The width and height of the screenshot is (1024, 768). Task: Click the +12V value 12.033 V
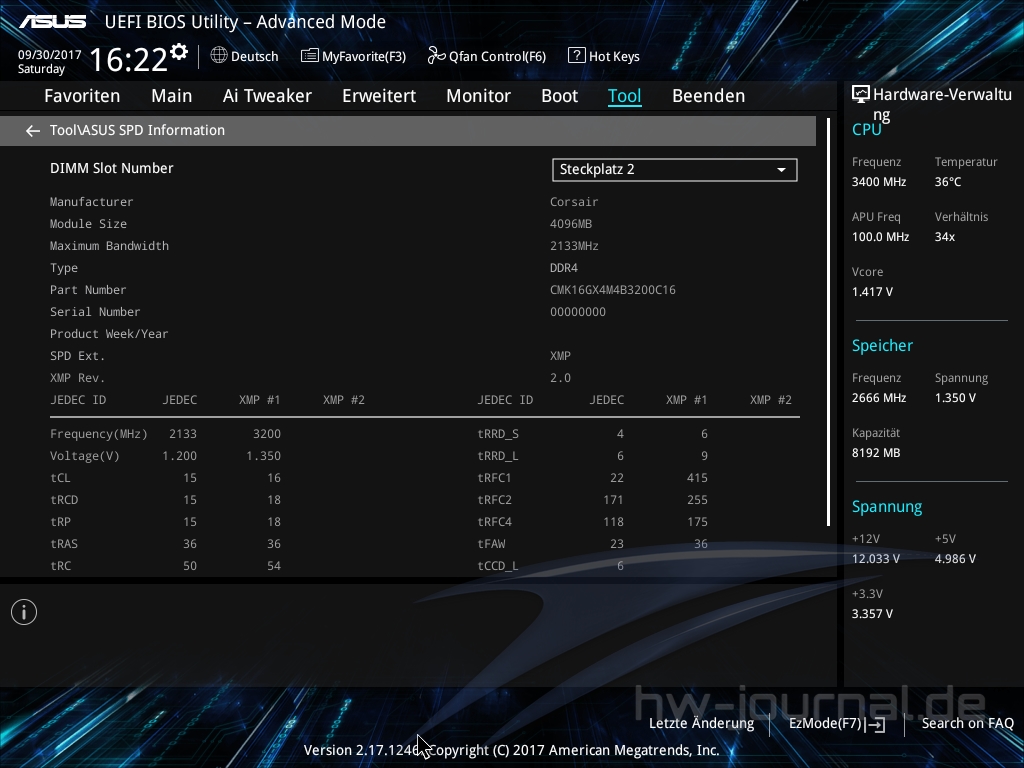[x=876, y=559]
